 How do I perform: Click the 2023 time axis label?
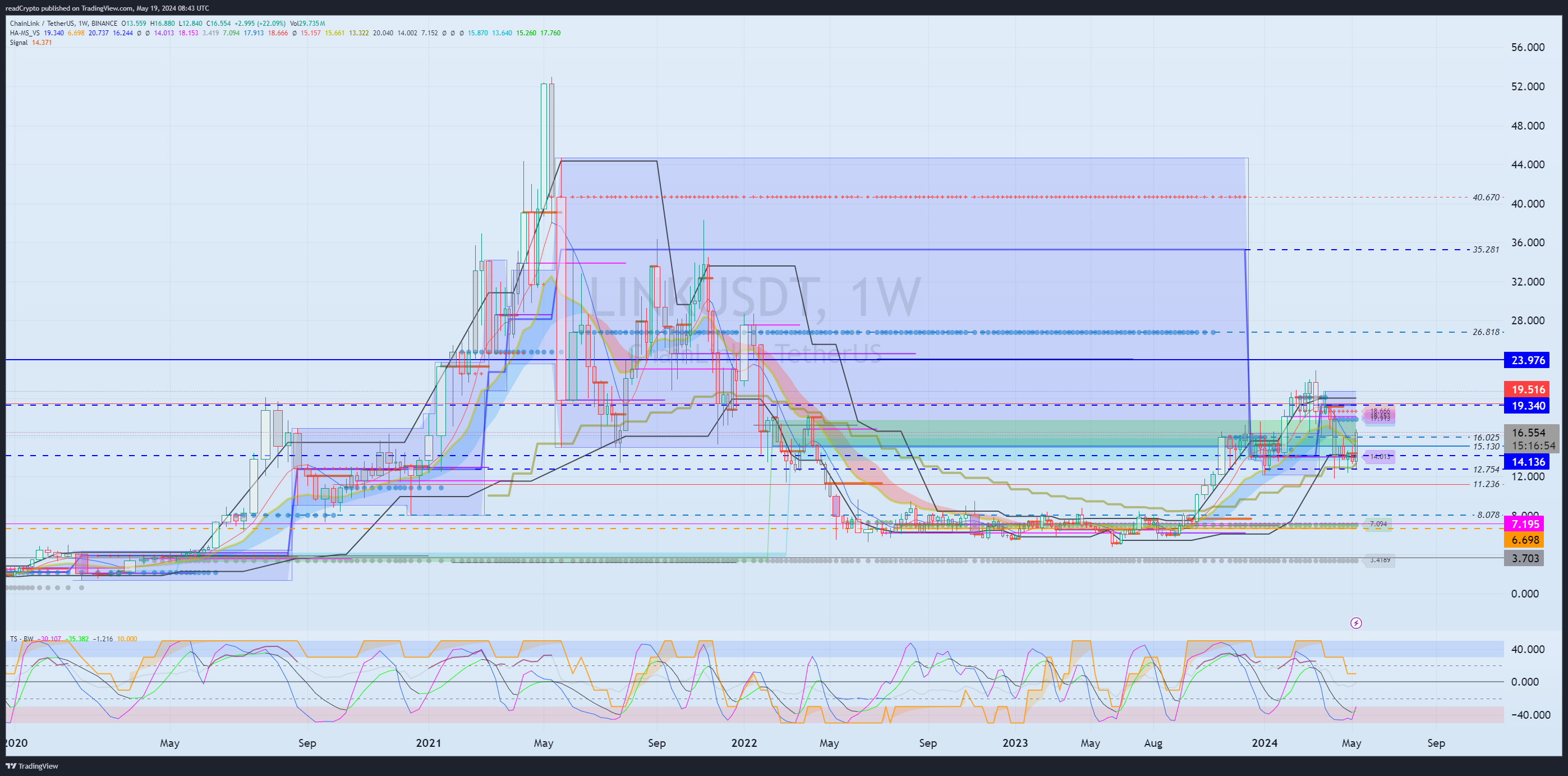click(x=1015, y=743)
